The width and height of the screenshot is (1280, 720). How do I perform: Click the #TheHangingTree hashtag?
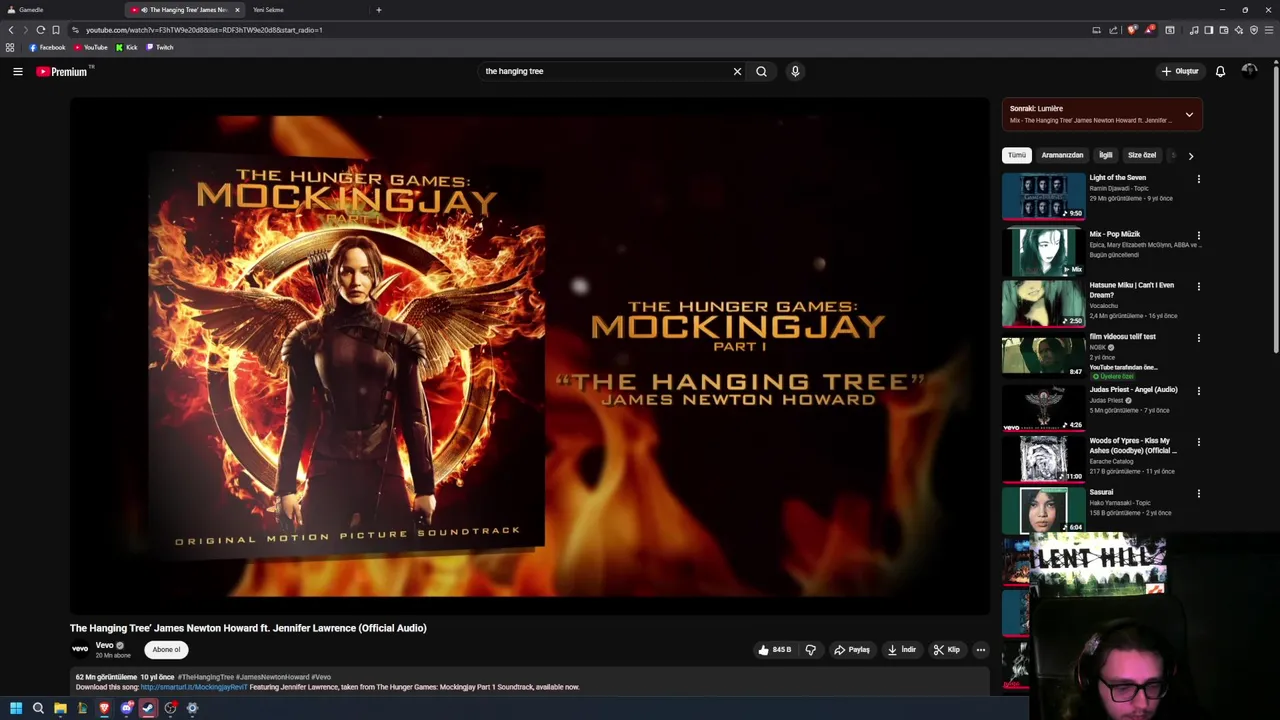click(x=205, y=677)
